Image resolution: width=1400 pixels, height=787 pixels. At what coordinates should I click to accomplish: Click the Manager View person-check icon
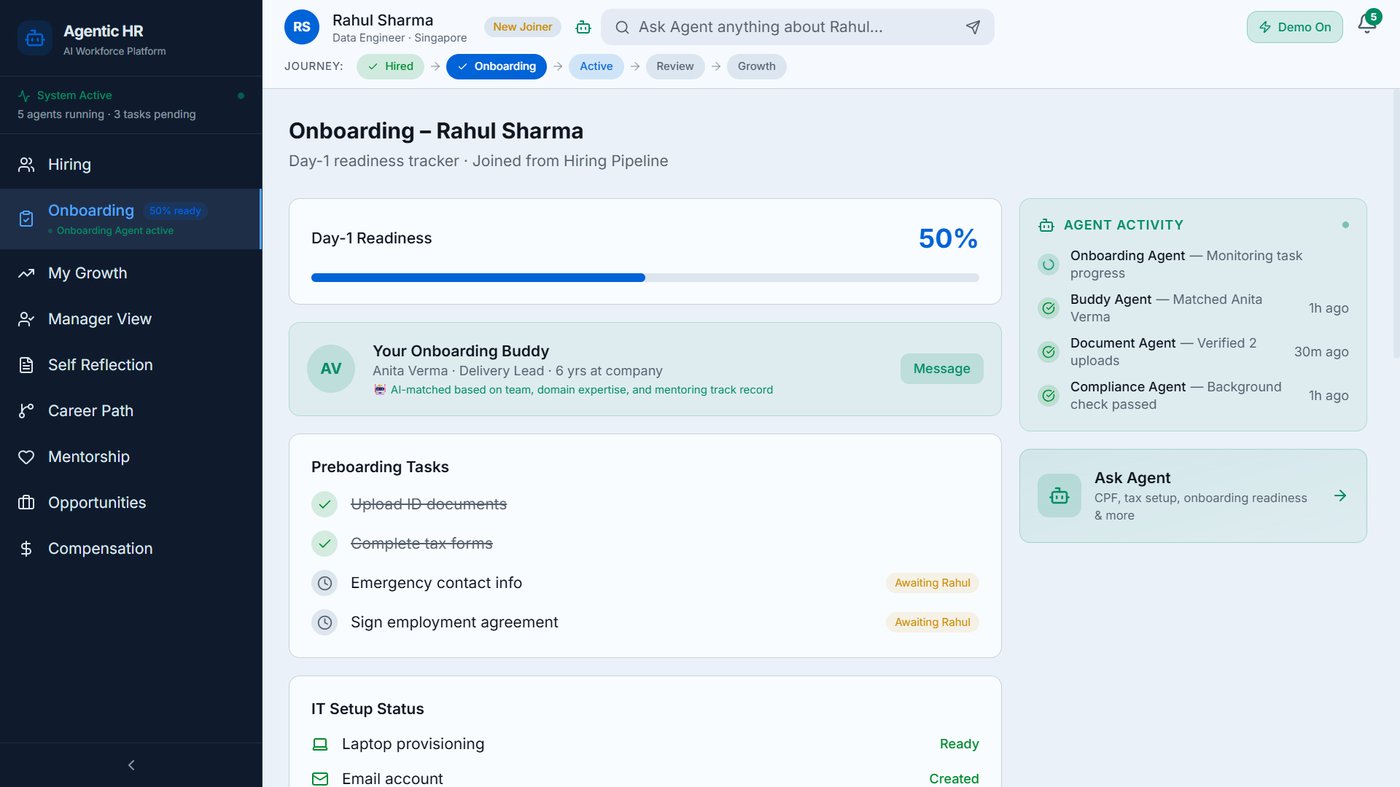pyautogui.click(x=27, y=319)
